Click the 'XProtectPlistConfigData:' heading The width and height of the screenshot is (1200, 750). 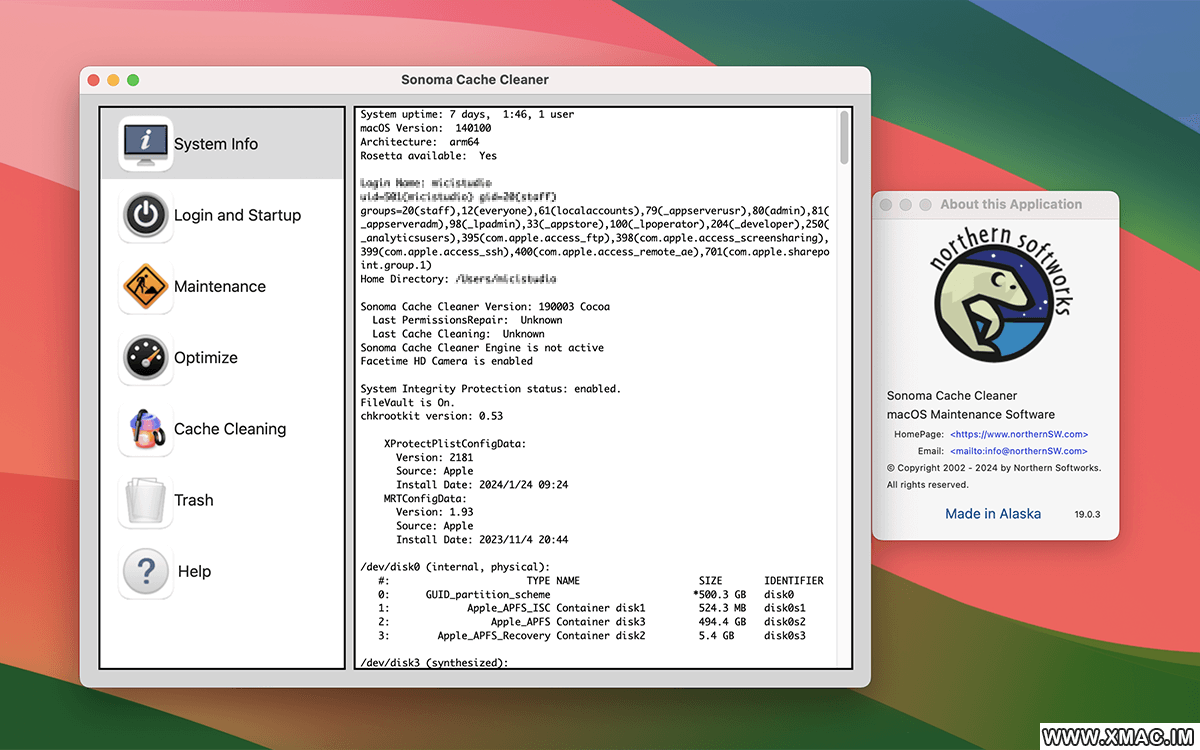455,443
